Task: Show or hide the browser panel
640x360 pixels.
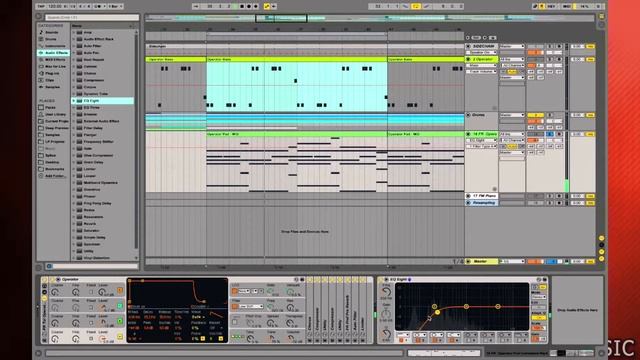Action: (39, 17)
